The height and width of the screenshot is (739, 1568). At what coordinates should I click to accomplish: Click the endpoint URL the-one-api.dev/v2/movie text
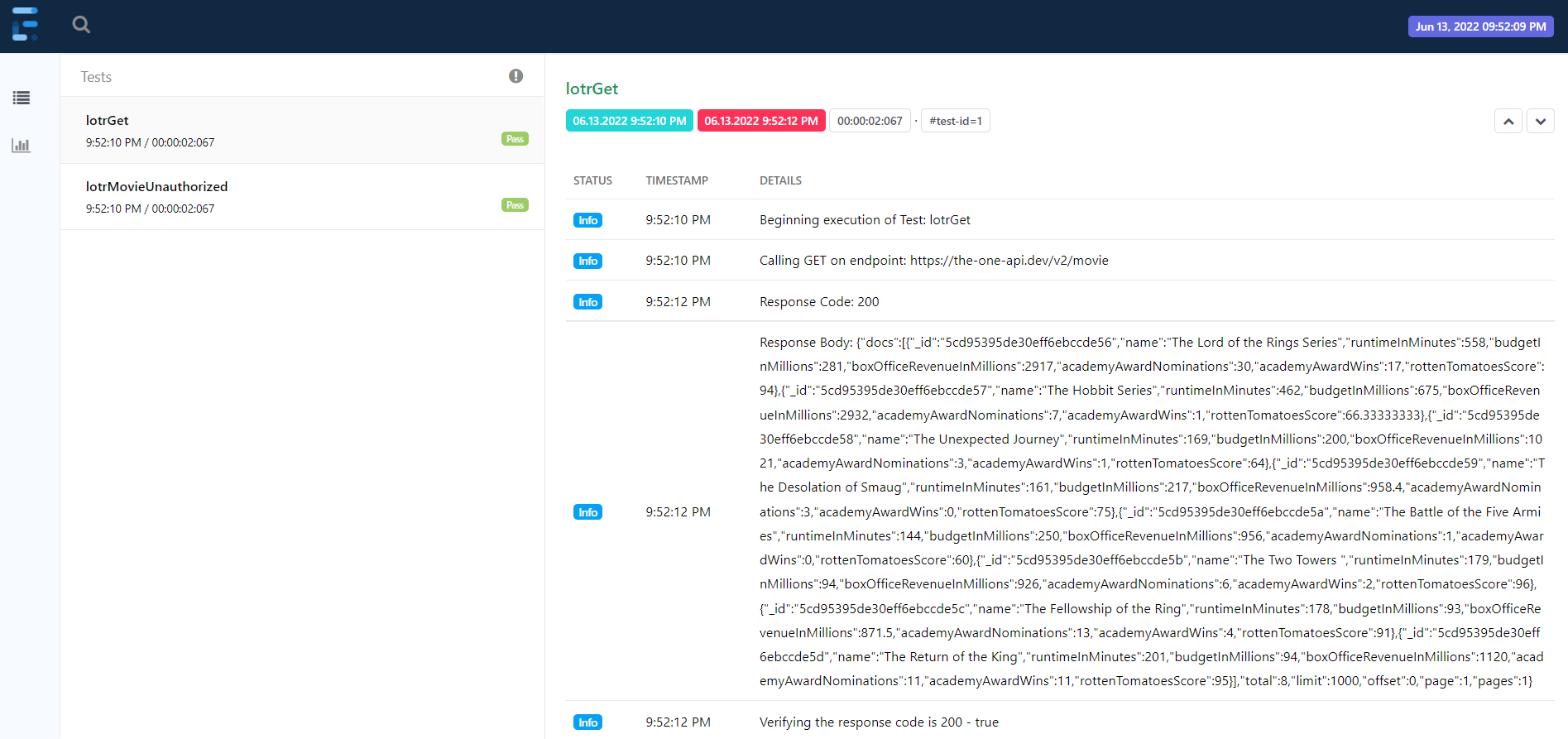1009,261
